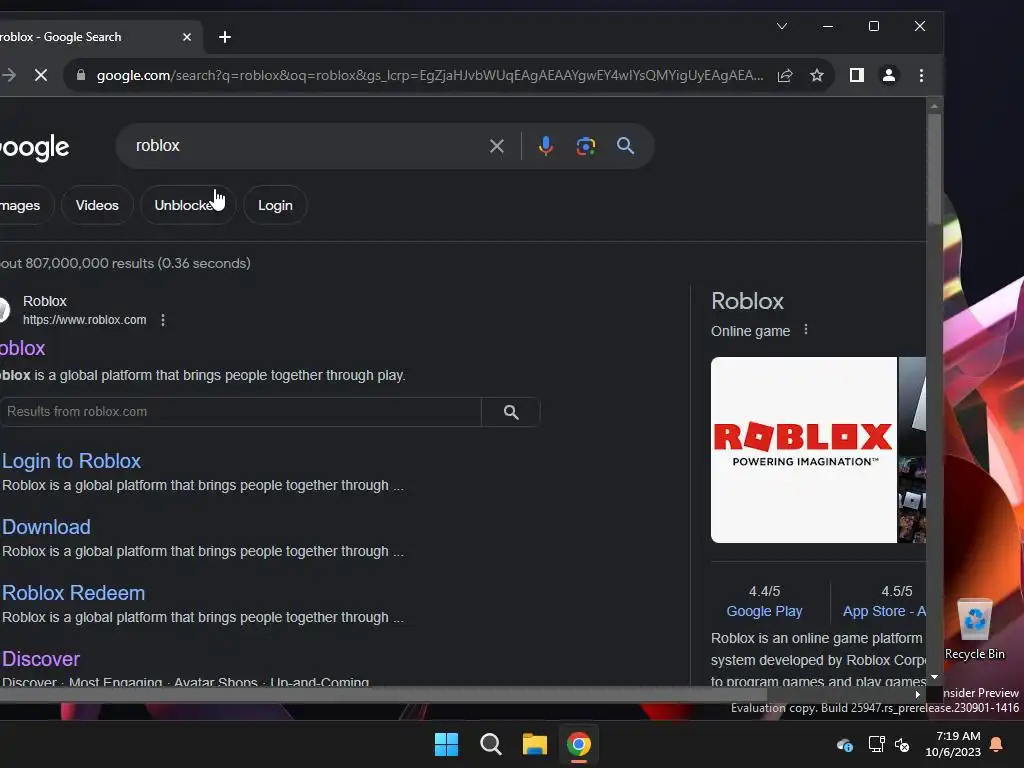Close the roblox Google Search tab
The height and width of the screenshot is (768, 1024).
click(187, 37)
